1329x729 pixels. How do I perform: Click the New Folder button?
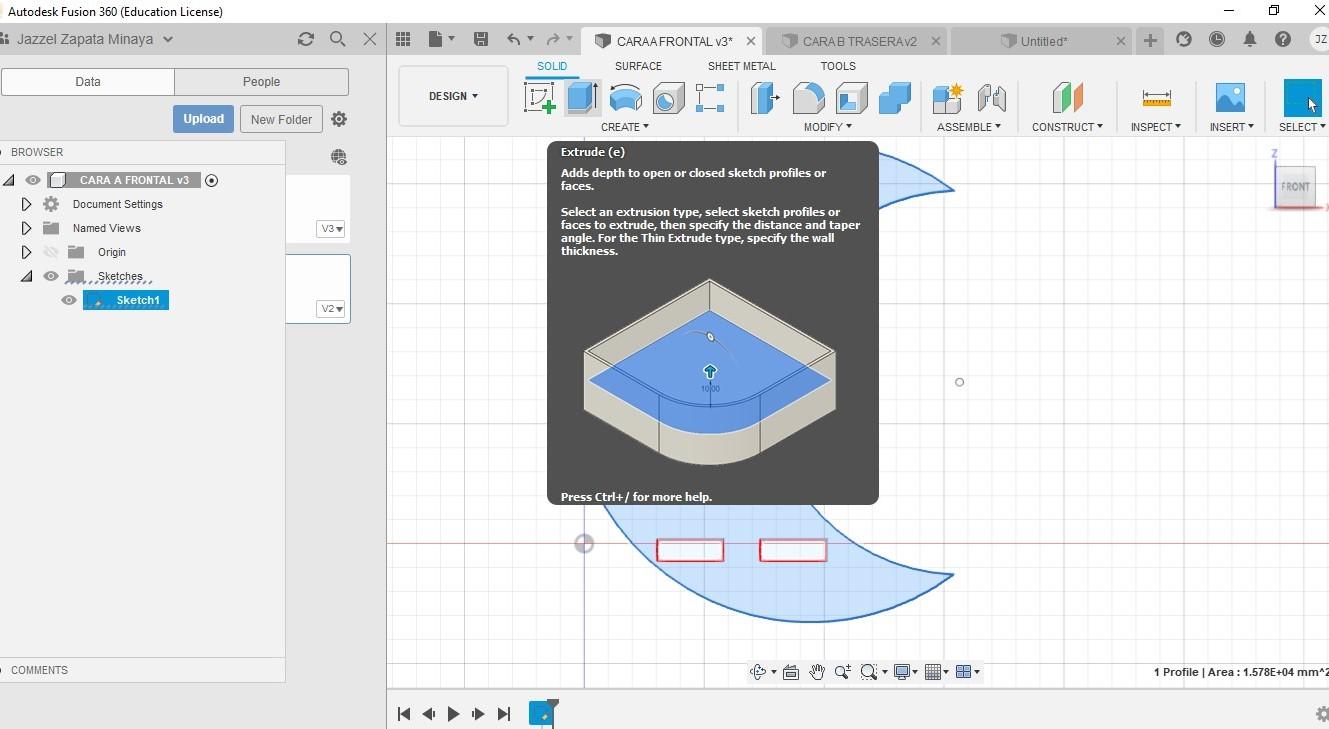(281, 119)
